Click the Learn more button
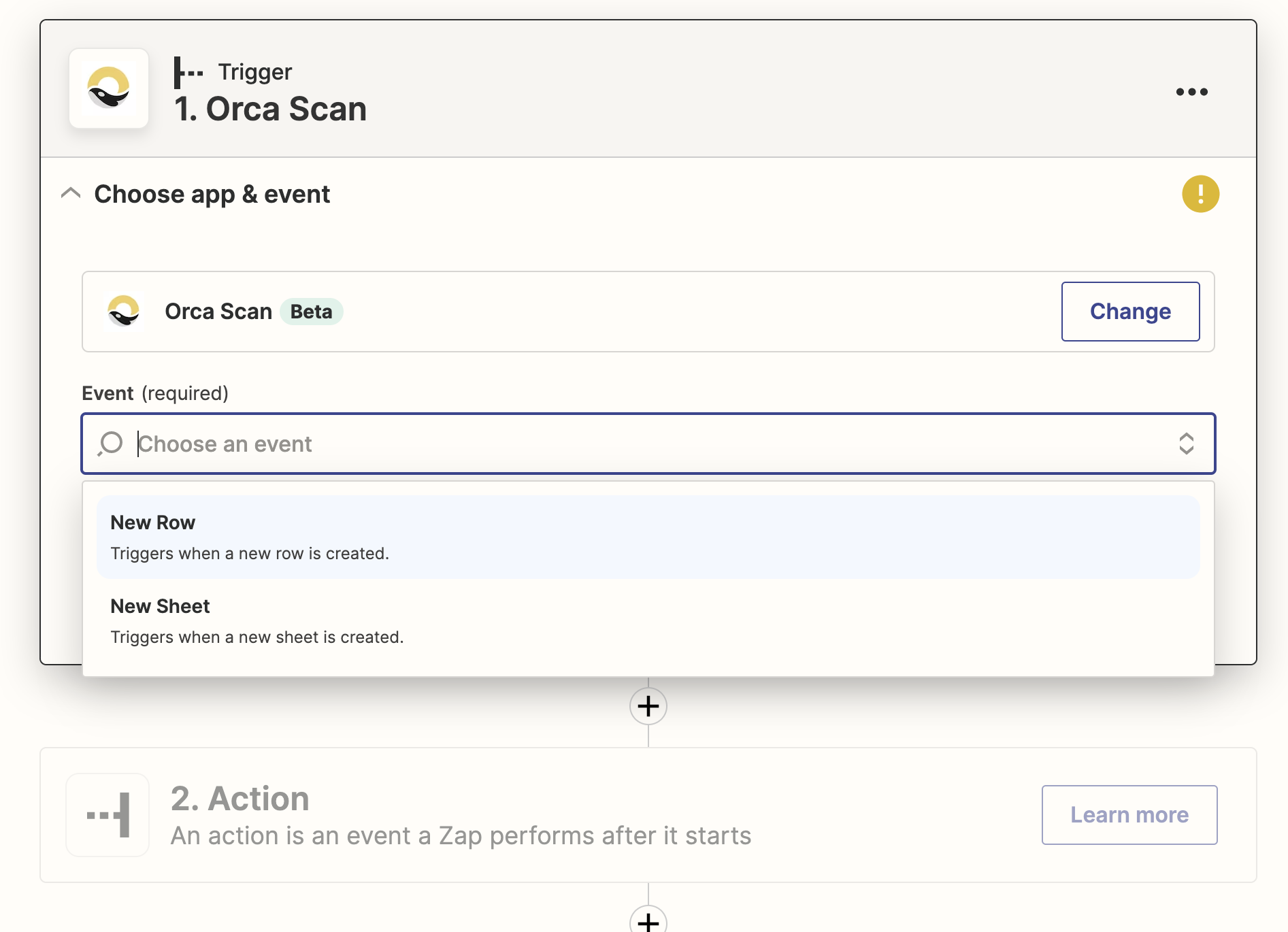 (x=1129, y=815)
